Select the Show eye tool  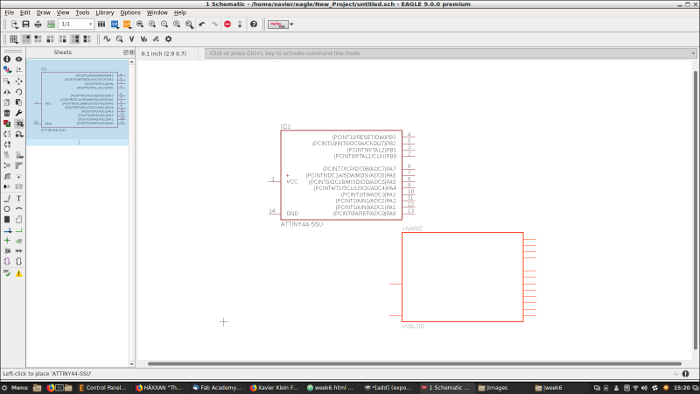[x=19, y=59]
